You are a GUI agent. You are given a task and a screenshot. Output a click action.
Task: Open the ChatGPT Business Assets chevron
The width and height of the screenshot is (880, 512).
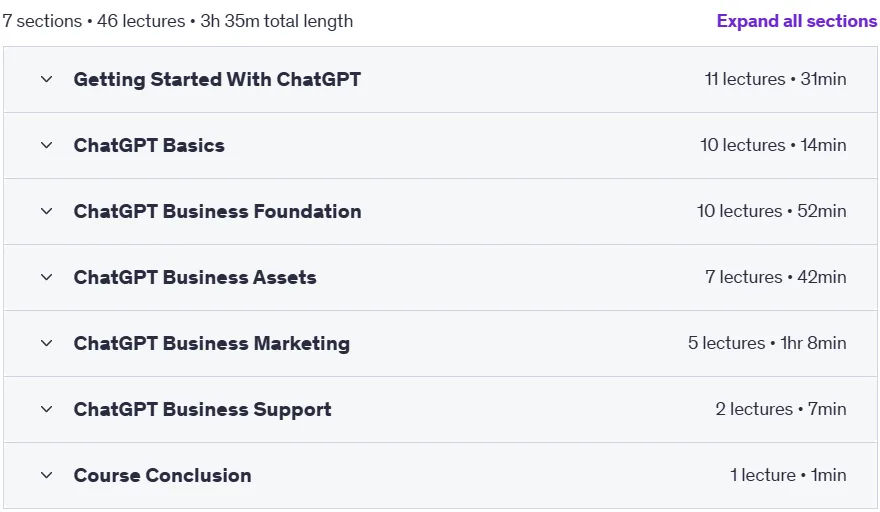[47, 277]
